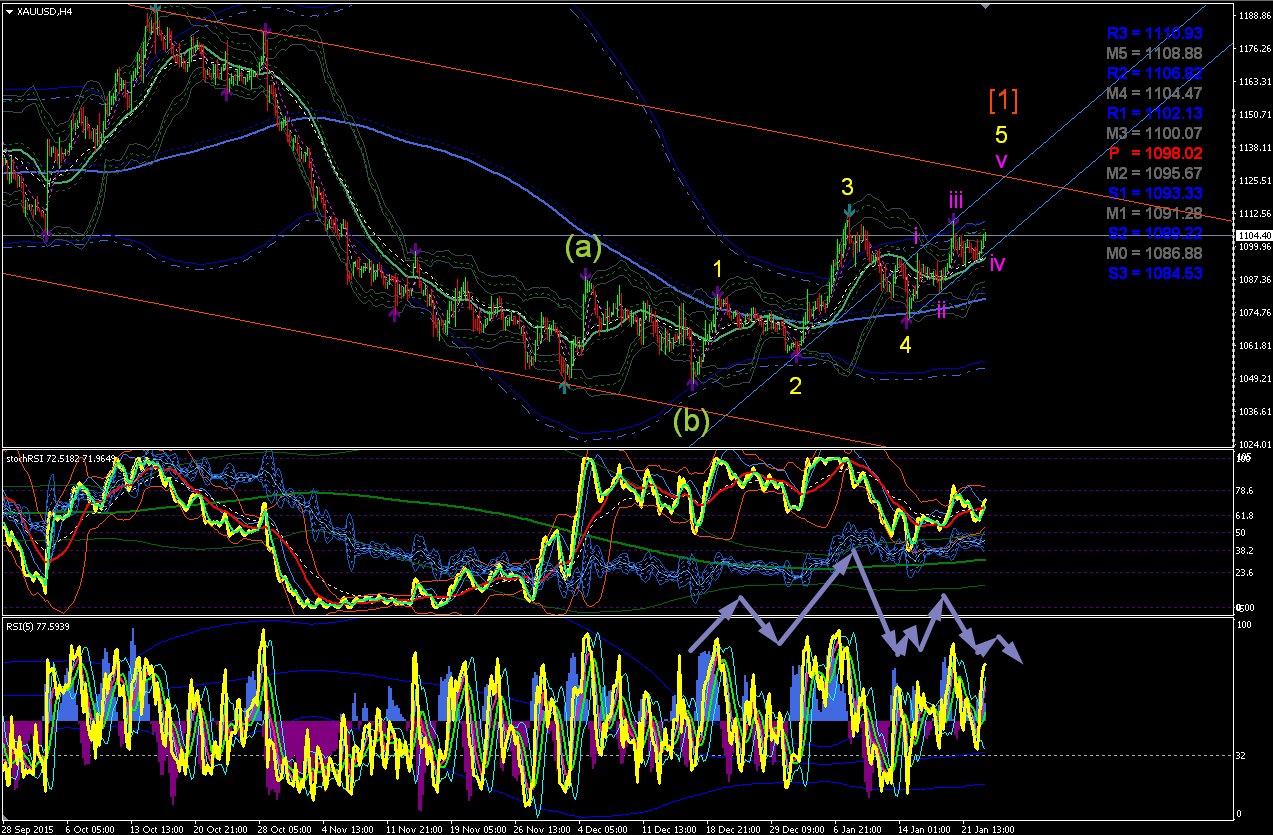Click the magenta sub-wave iv label

997,263
